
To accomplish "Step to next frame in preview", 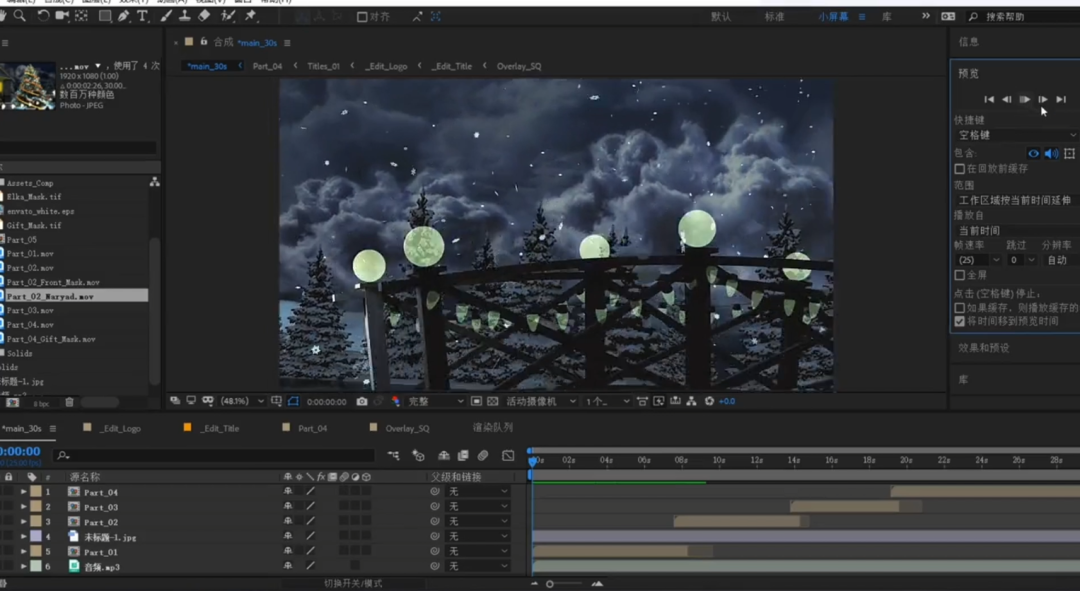I will click(1042, 99).
